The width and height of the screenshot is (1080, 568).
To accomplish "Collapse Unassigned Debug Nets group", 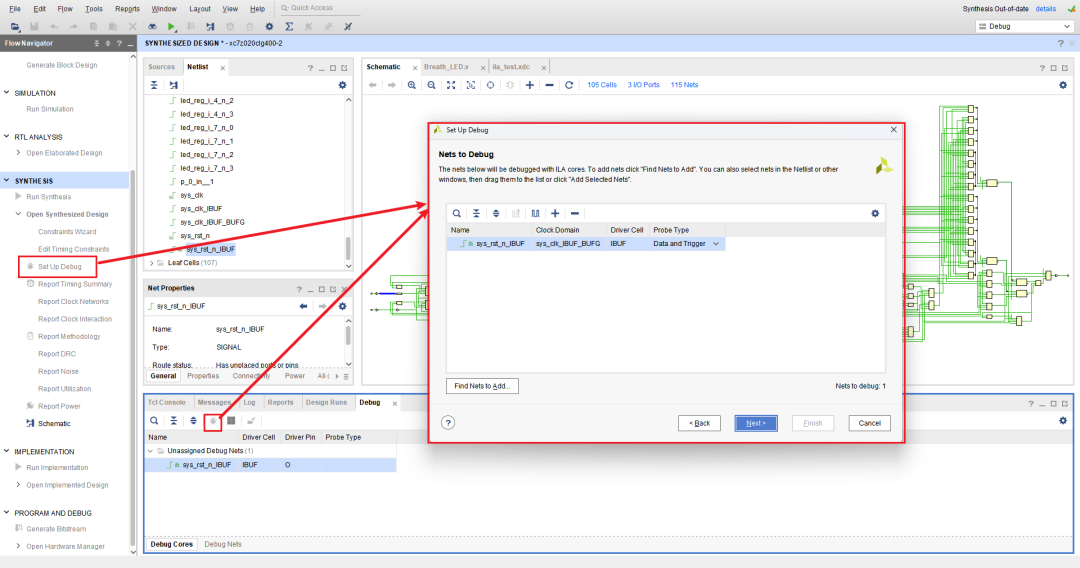I will coord(151,451).
